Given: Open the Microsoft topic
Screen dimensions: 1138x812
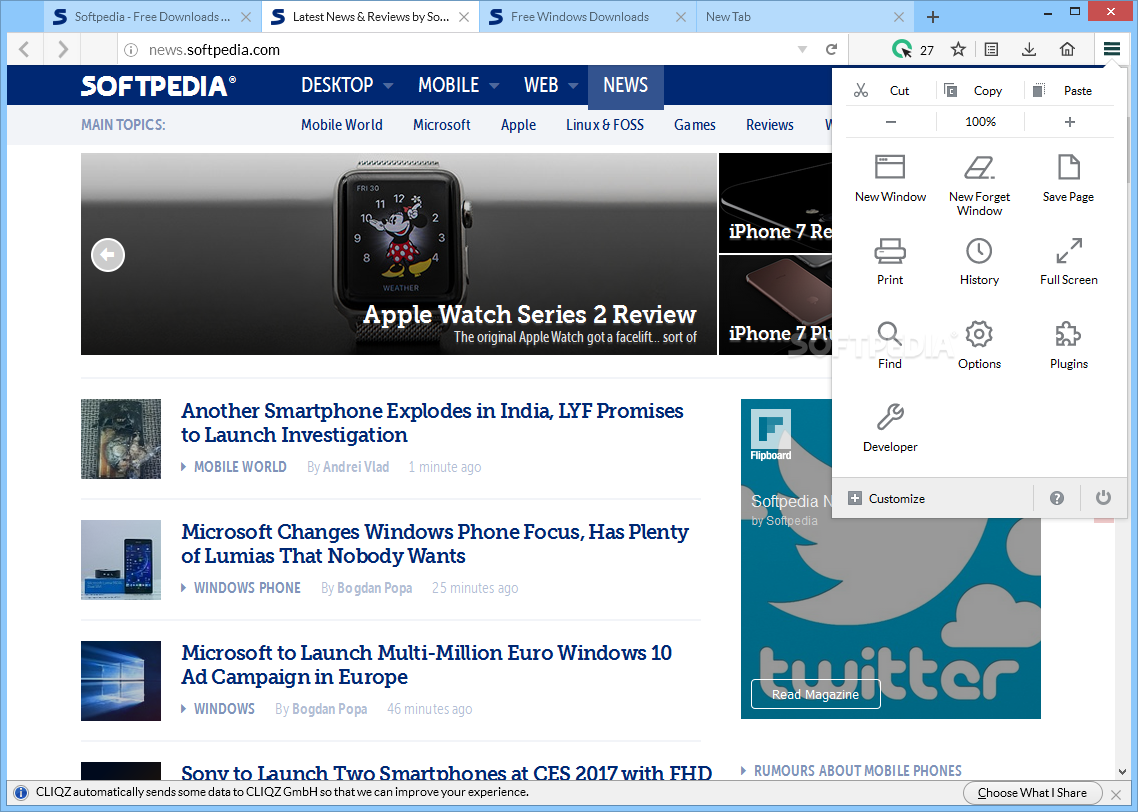Looking at the screenshot, I should [x=442, y=125].
